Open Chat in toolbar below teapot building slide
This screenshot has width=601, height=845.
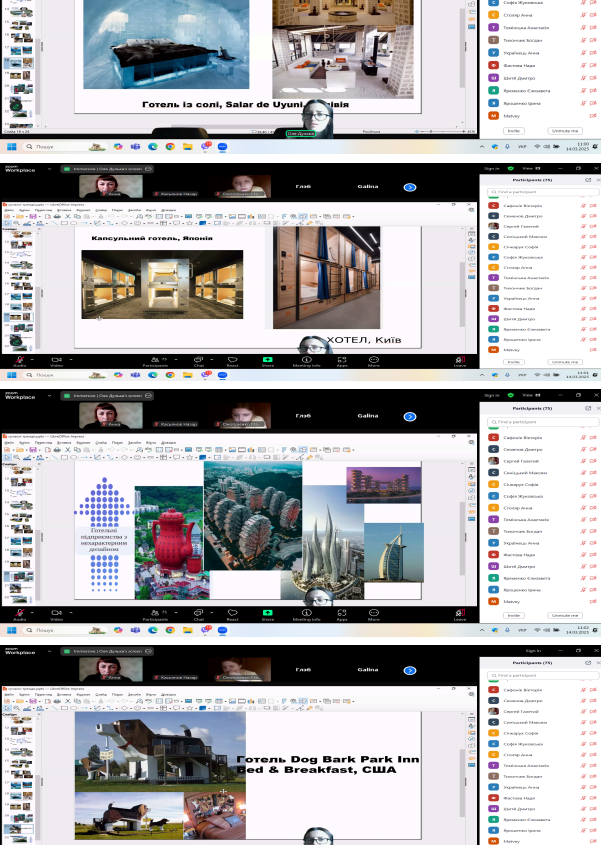click(198, 612)
